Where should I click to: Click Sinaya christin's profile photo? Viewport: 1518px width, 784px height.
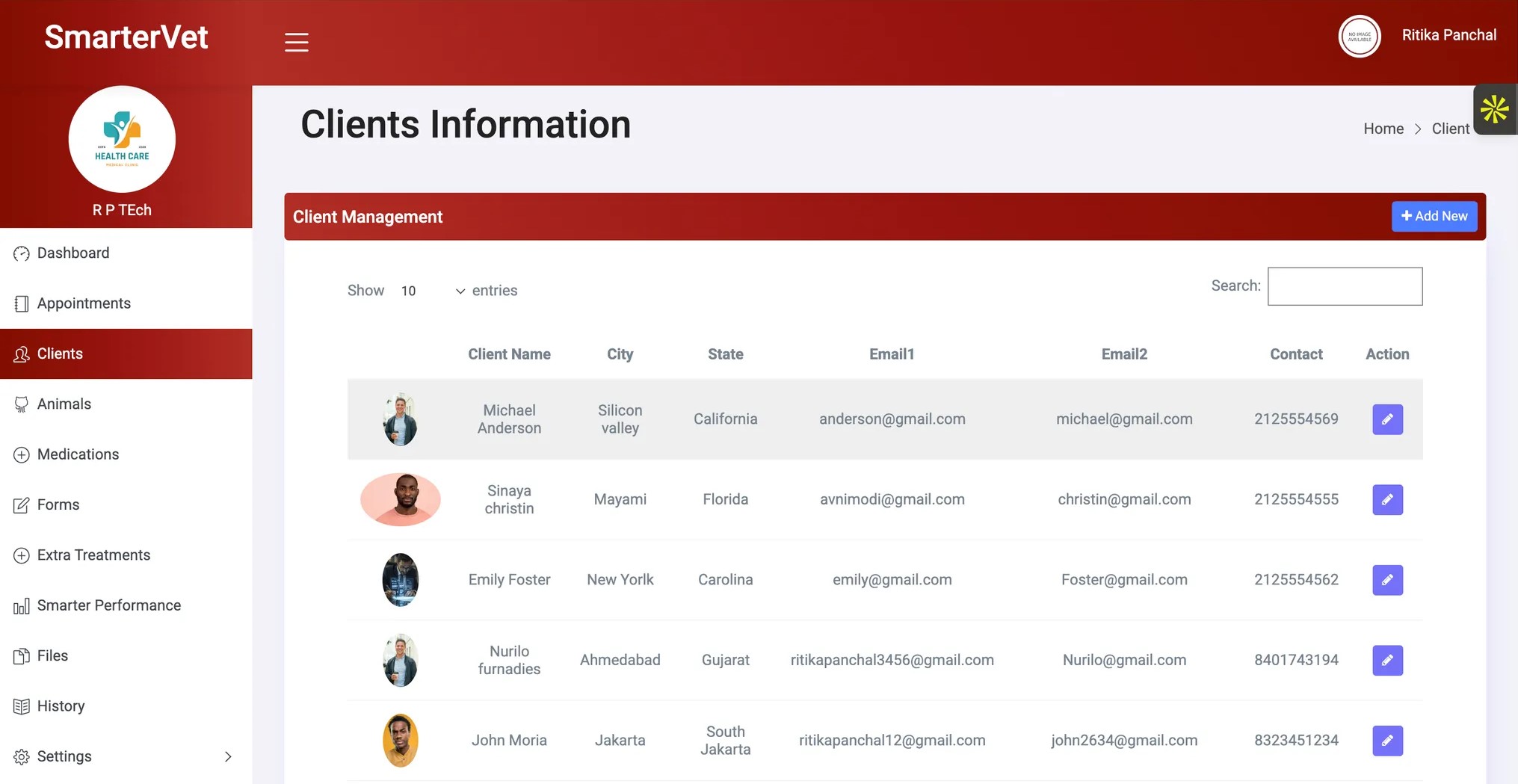(x=401, y=500)
